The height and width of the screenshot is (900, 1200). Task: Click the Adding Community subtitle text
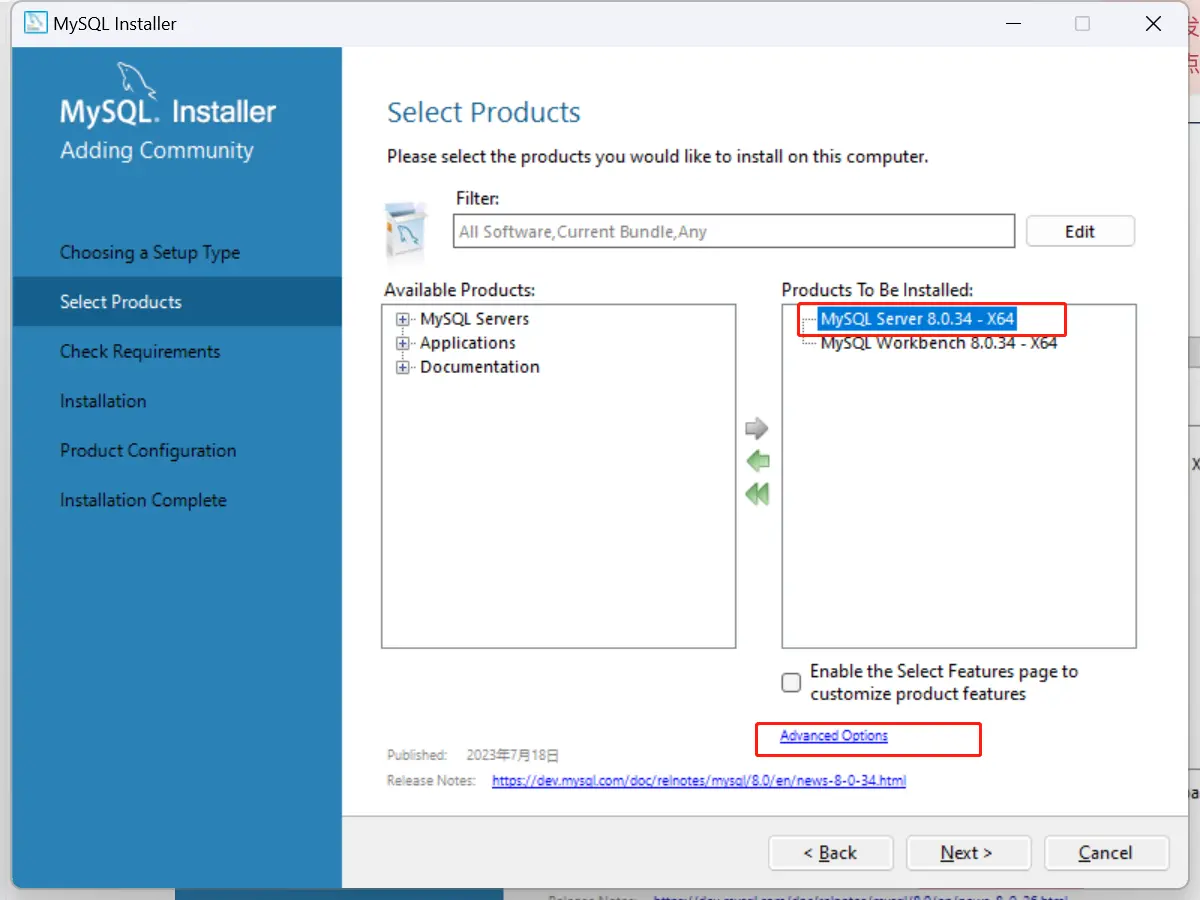tap(157, 150)
